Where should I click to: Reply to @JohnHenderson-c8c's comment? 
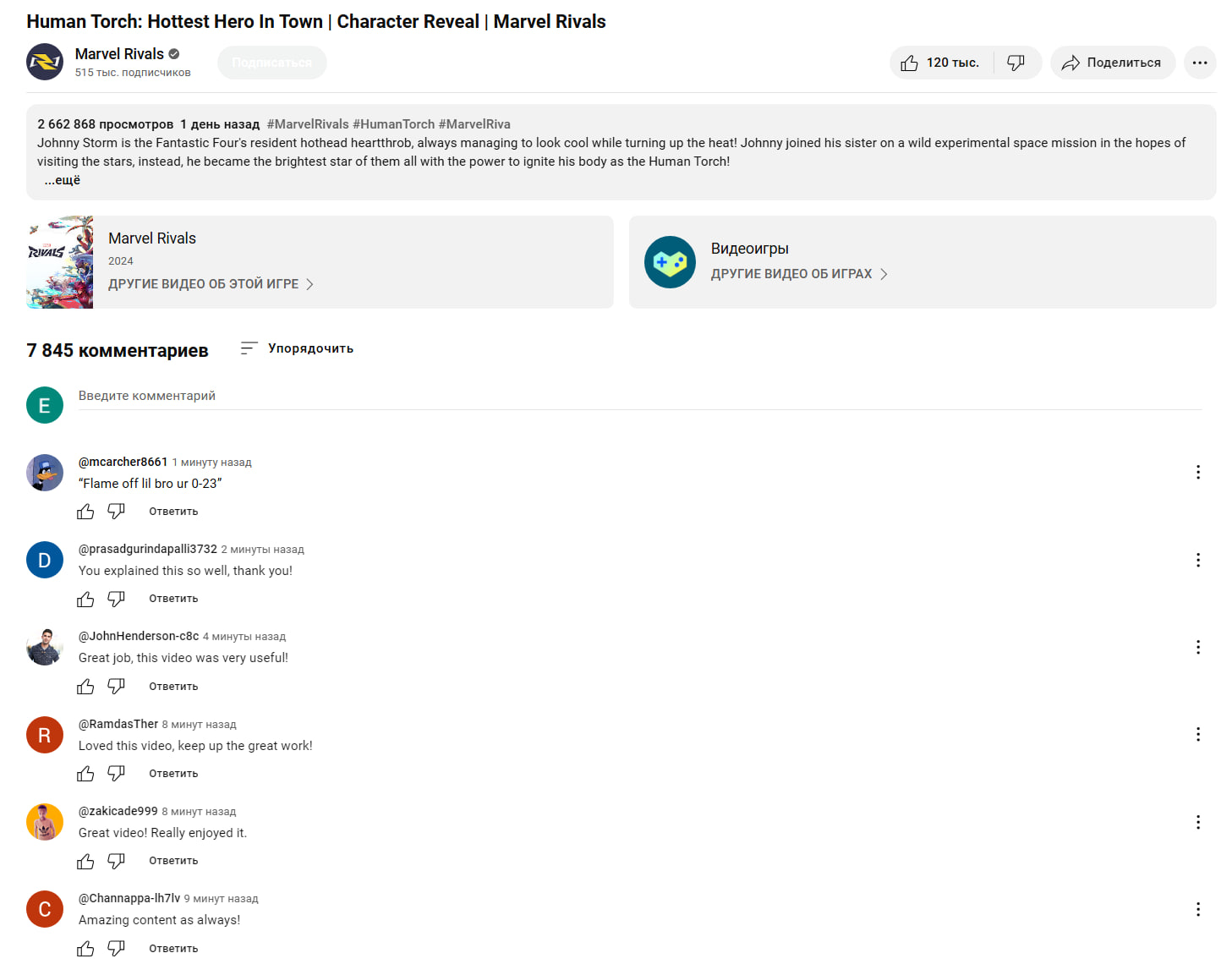coord(173,687)
